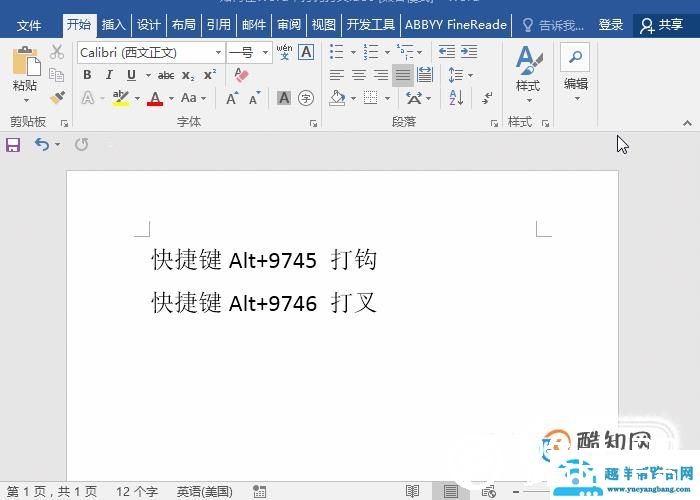Screen dimensions: 700x500
Task: Apply red font color
Action: pyautogui.click(x=155, y=98)
